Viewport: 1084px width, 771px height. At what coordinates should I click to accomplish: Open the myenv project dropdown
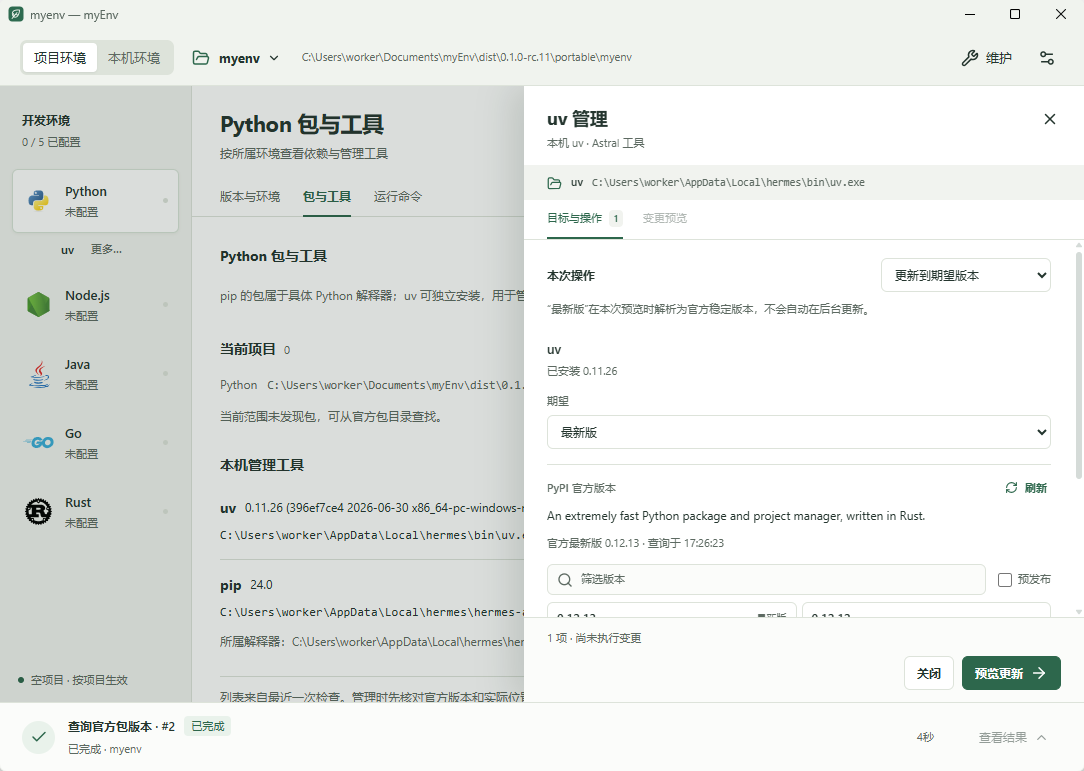pos(236,58)
